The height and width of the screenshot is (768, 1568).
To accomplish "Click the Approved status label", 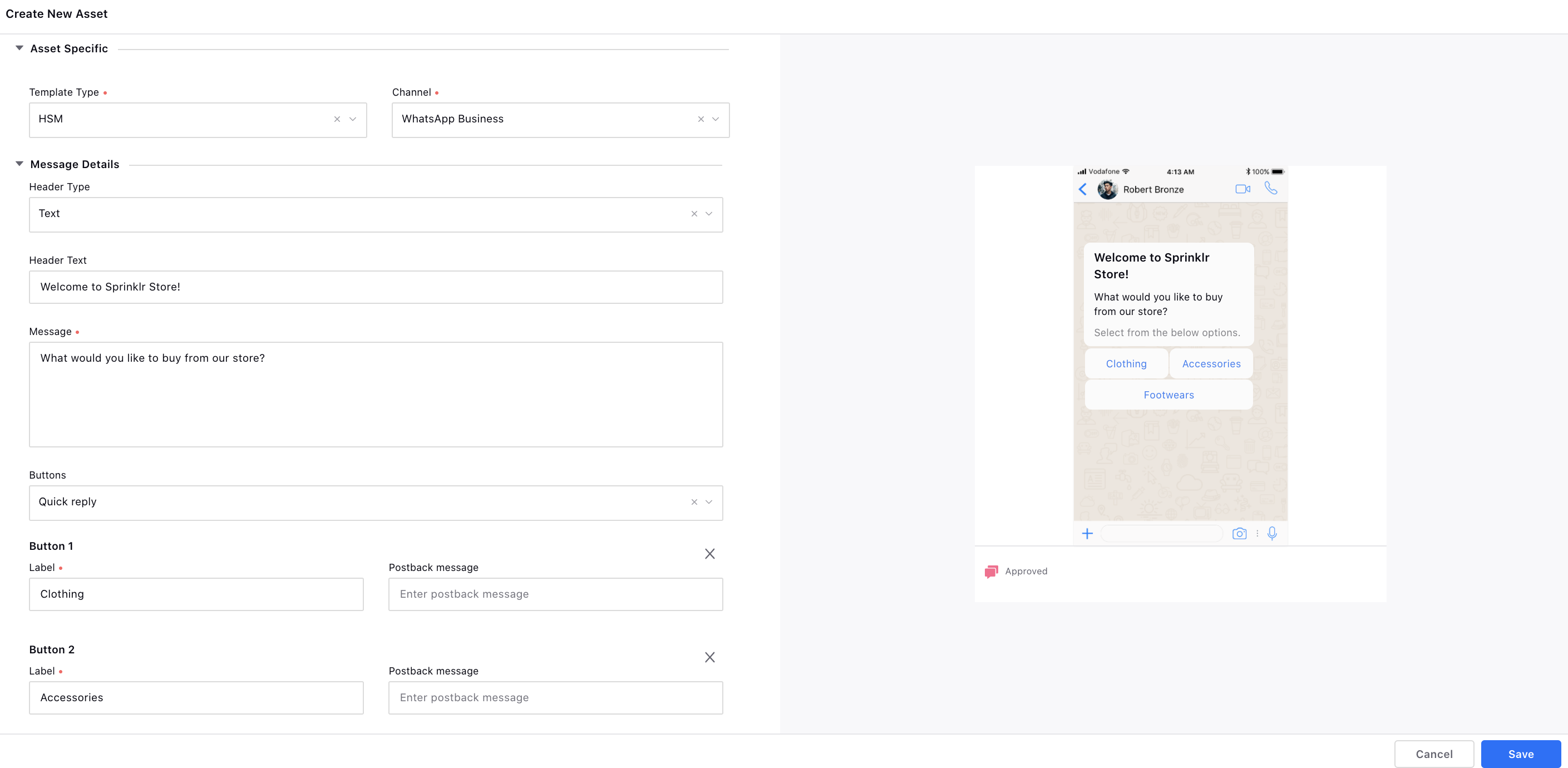I will point(1026,572).
